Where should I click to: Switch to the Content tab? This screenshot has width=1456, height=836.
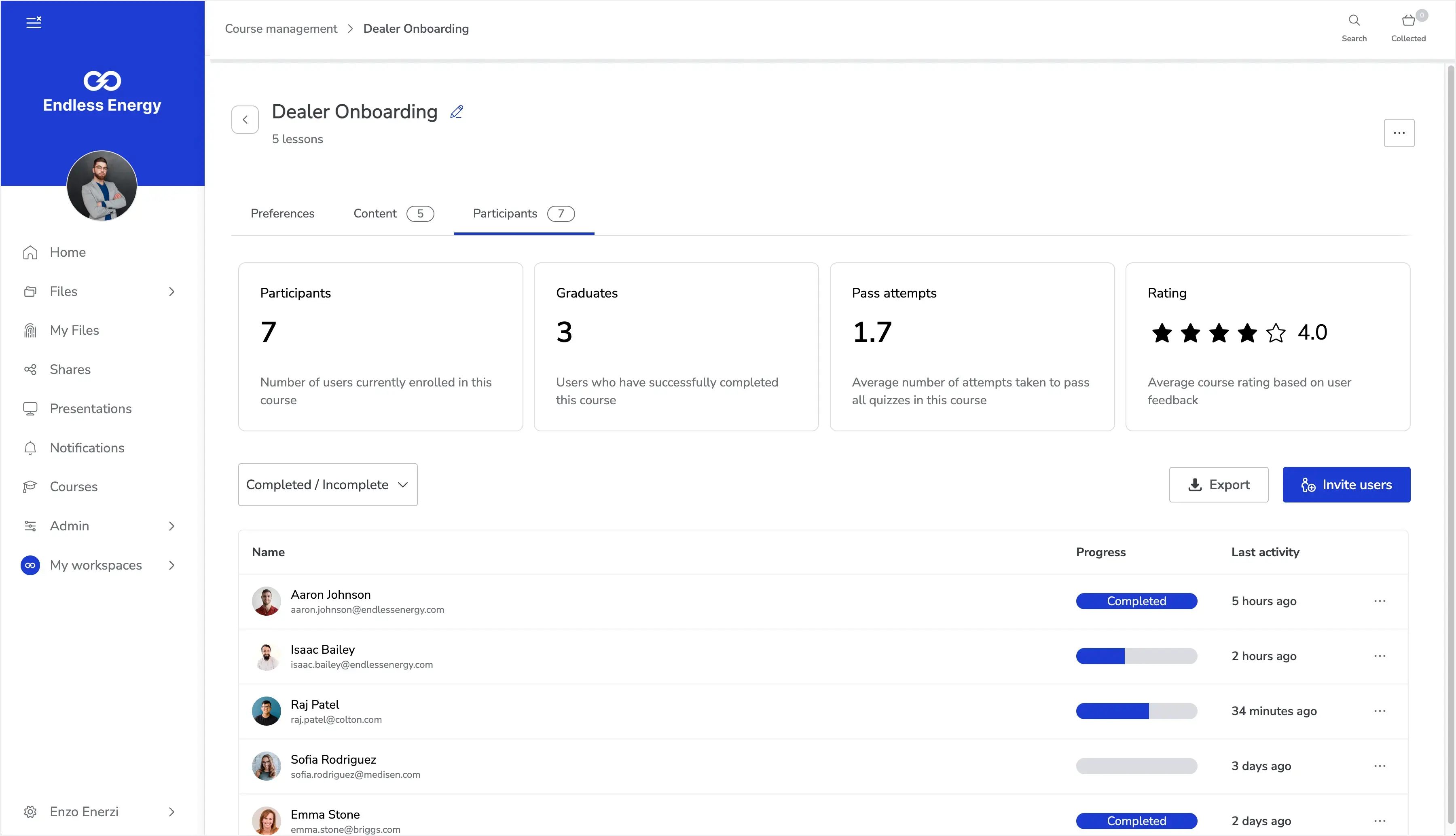pyautogui.click(x=394, y=213)
